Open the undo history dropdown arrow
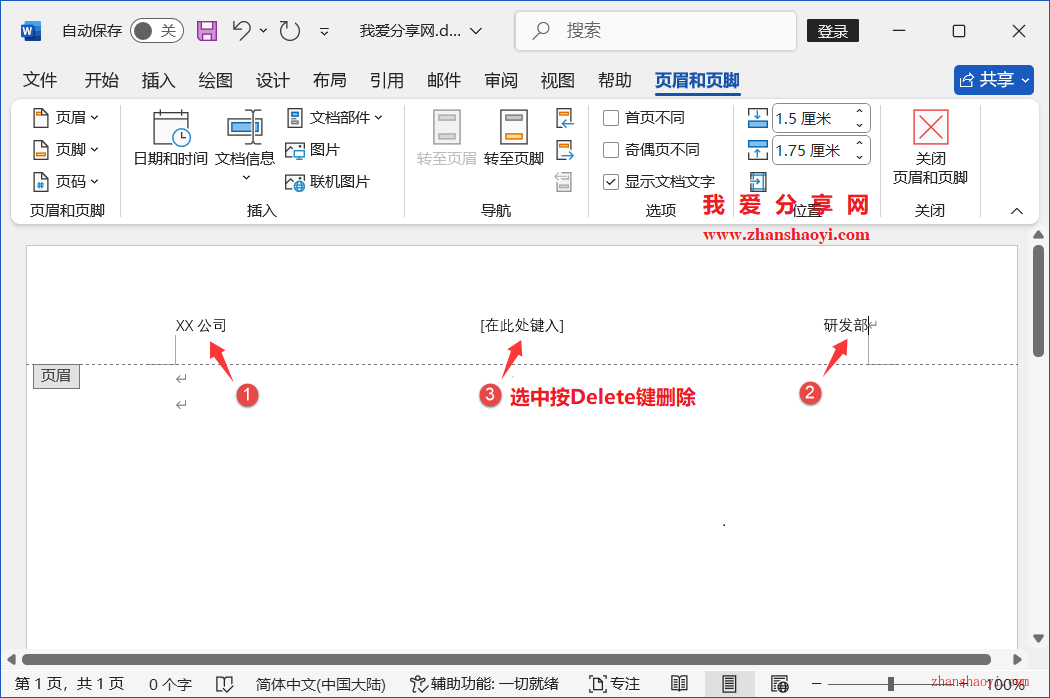This screenshot has height=698, width=1050. click(x=263, y=31)
